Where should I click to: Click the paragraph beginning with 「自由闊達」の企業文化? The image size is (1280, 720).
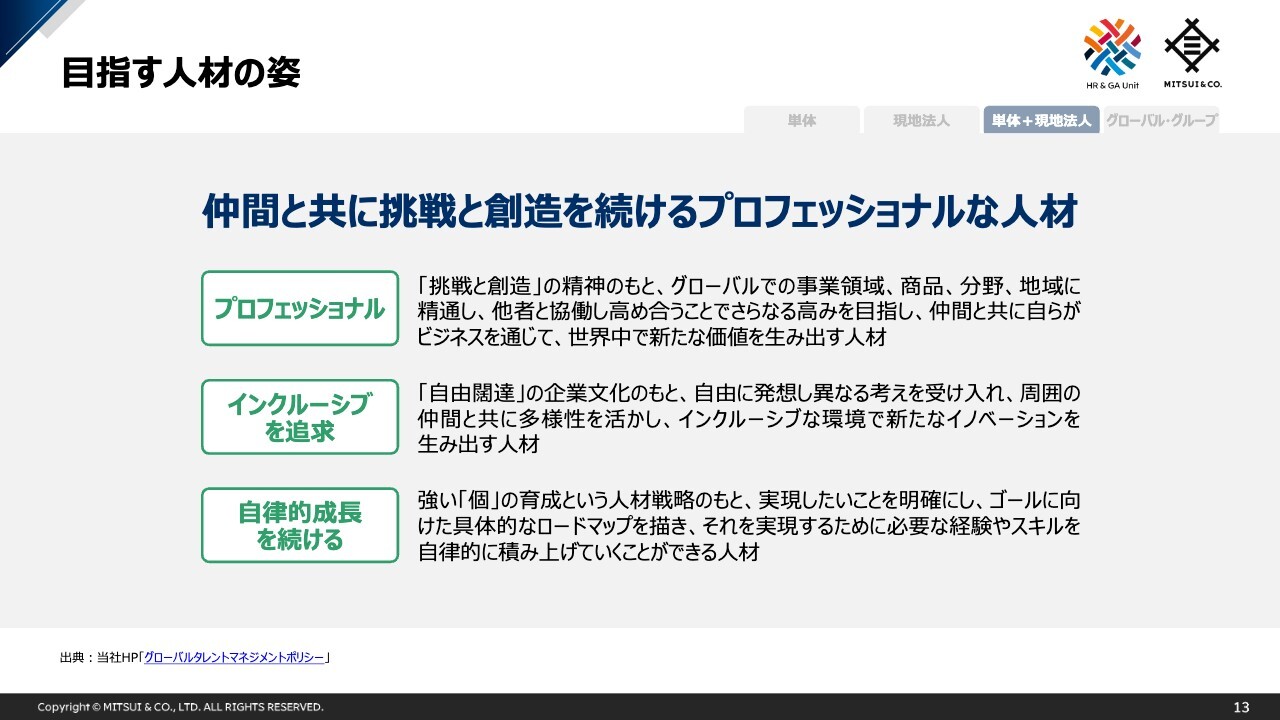coord(748,418)
